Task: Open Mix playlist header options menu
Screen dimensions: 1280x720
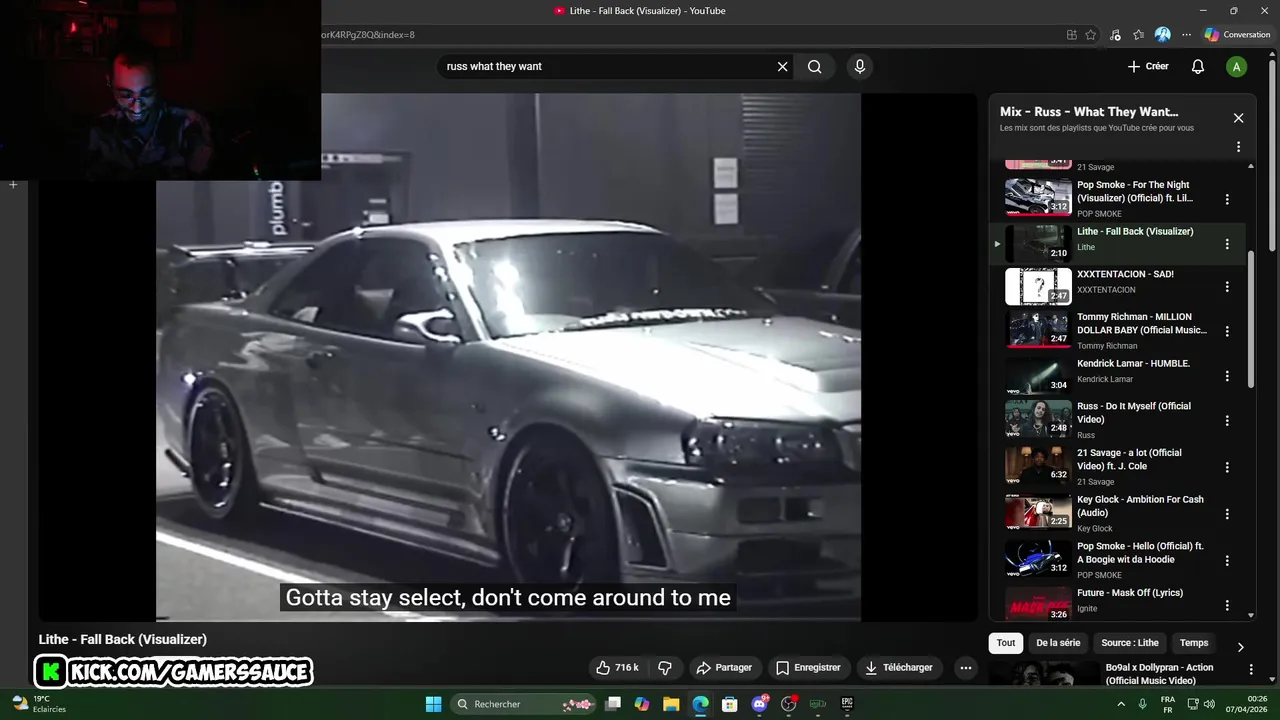Action: [x=1238, y=147]
